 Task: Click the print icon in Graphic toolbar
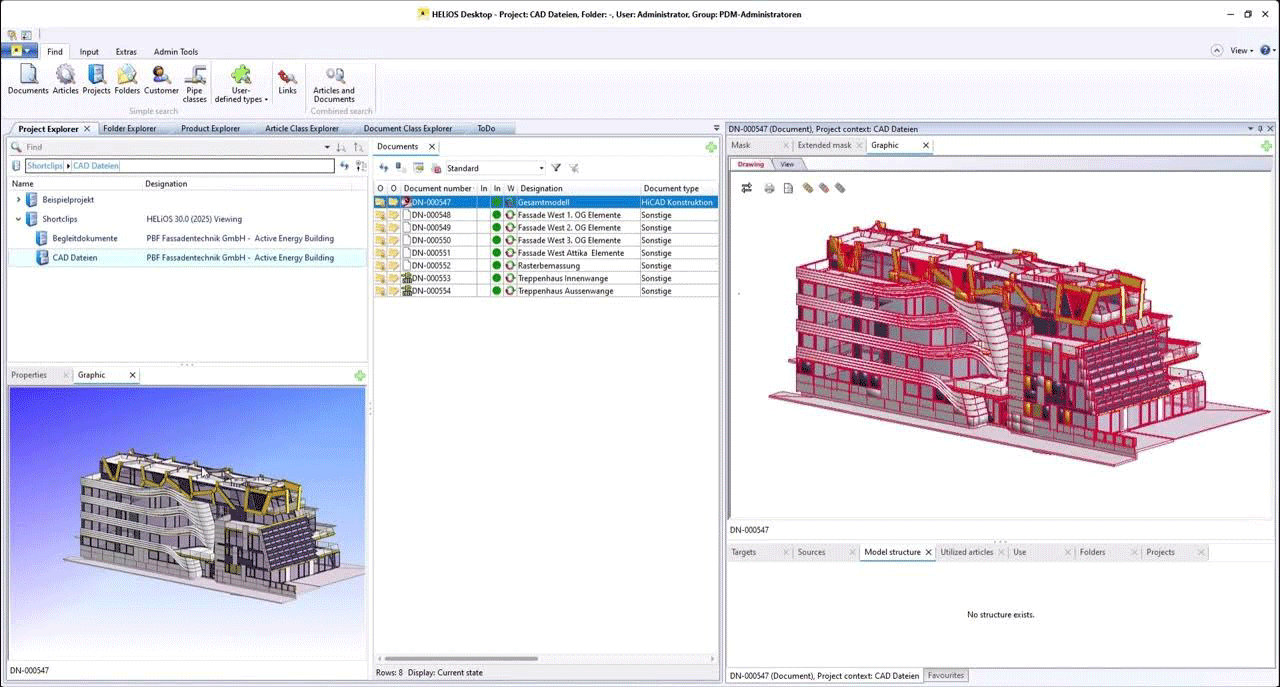pyautogui.click(x=769, y=188)
